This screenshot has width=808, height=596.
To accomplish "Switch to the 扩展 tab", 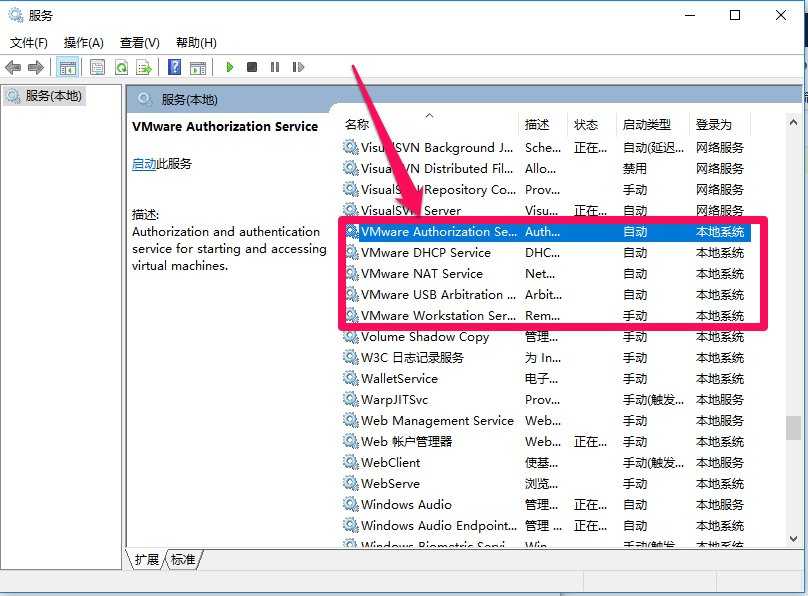I will pyautogui.click(x=146, y=559).
